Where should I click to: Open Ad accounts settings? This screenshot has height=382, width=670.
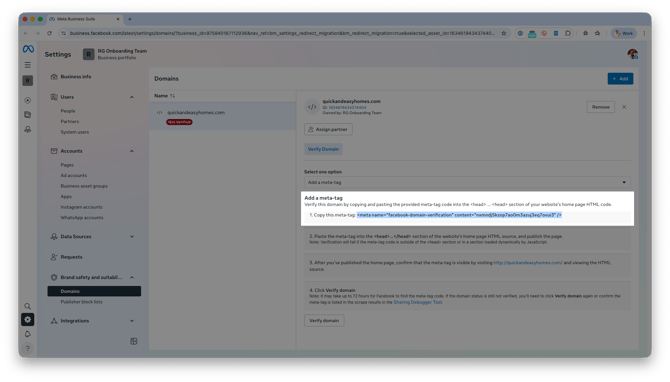point(73,176)
